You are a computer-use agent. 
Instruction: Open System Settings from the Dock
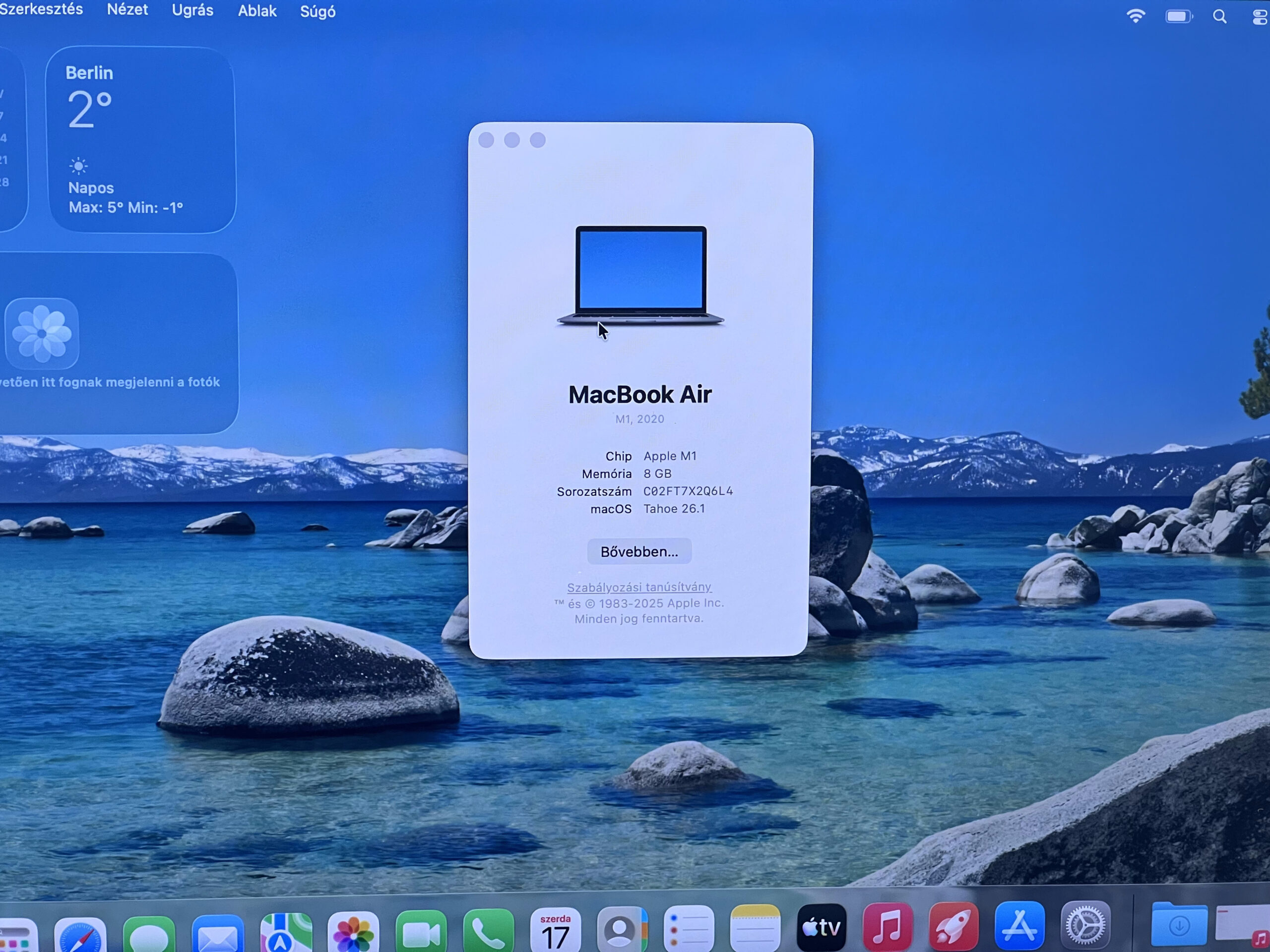pos(1088,925)
